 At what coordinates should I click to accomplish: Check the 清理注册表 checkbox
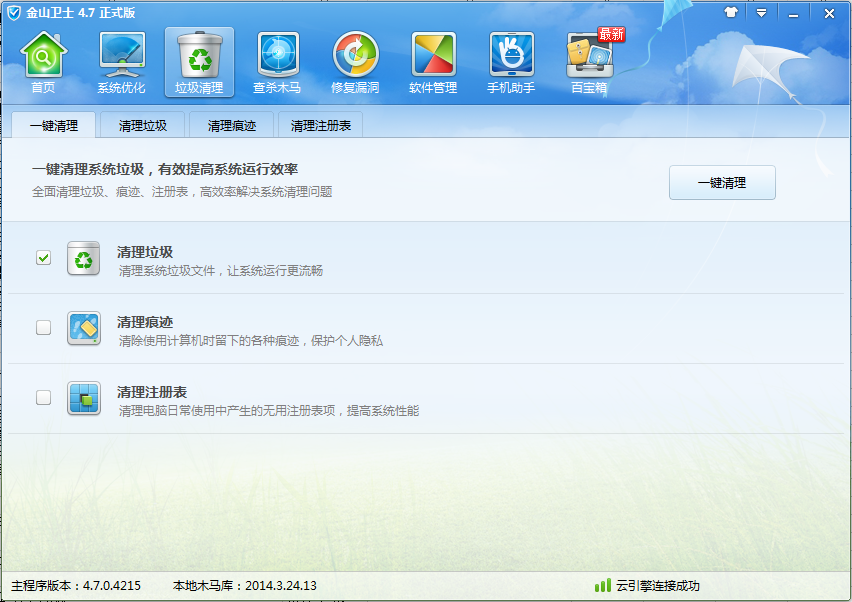pyautogui.click(x=43, y=397)
